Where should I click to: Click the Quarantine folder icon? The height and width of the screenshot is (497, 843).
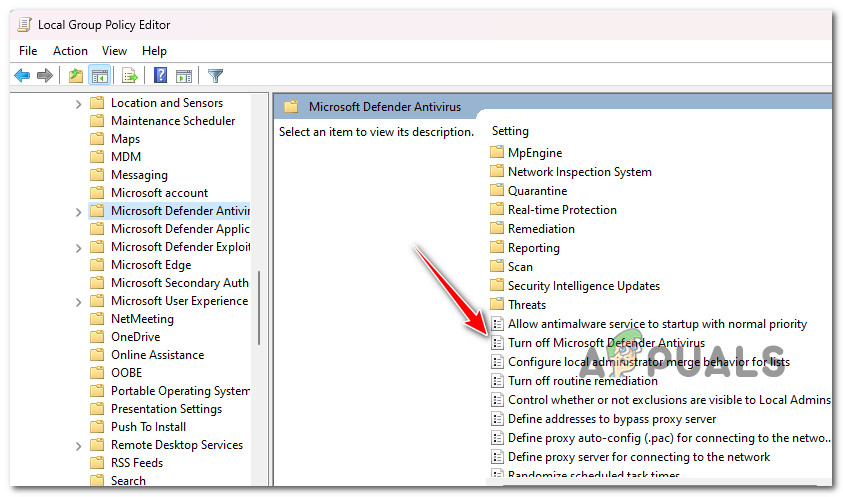497,190
